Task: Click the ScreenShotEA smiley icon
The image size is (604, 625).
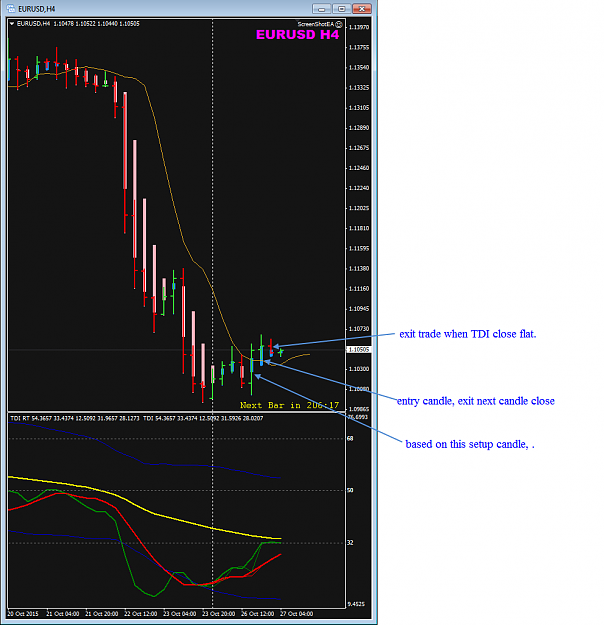Action: click(339, 24)
